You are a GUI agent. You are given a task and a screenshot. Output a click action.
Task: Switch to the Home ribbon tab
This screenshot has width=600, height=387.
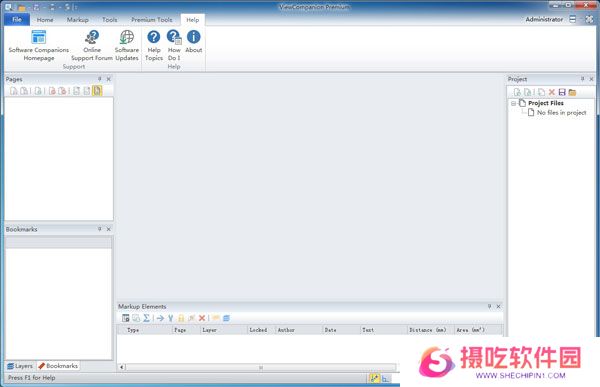point(45,20)
